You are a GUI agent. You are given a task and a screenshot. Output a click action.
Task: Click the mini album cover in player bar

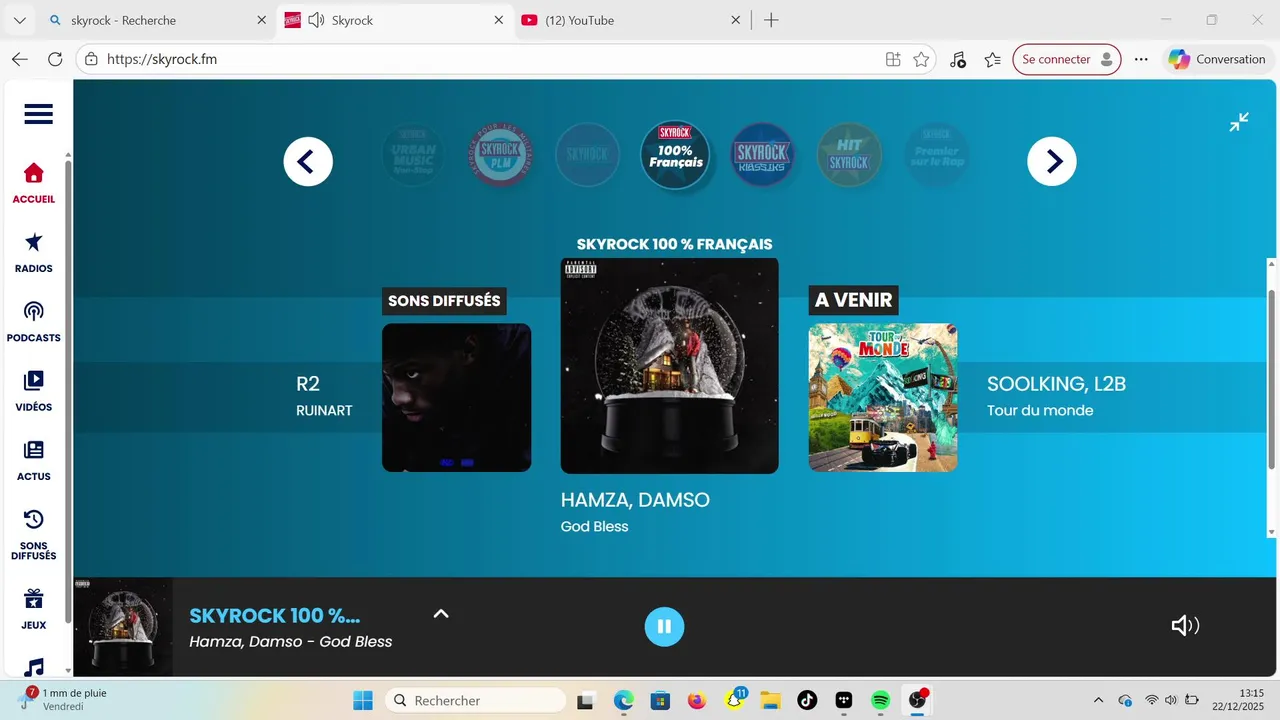click(123, 627)
